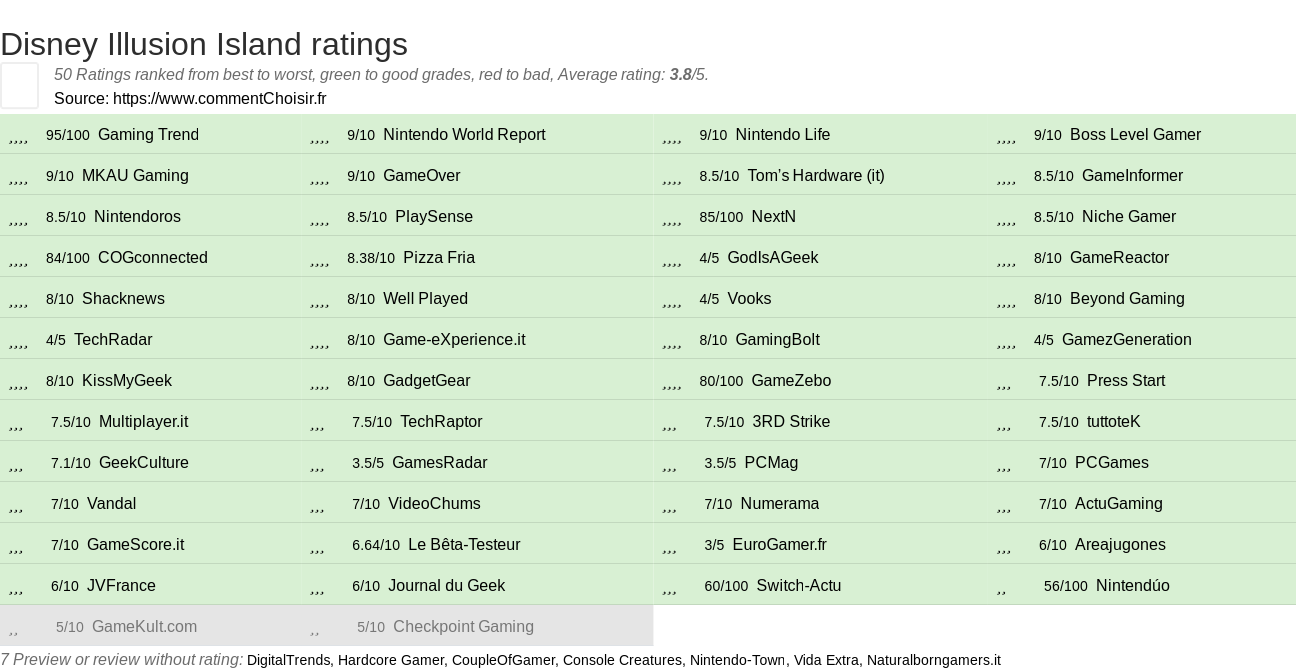Select GameReactor in the ratings list

click(x=1119, y=258)
